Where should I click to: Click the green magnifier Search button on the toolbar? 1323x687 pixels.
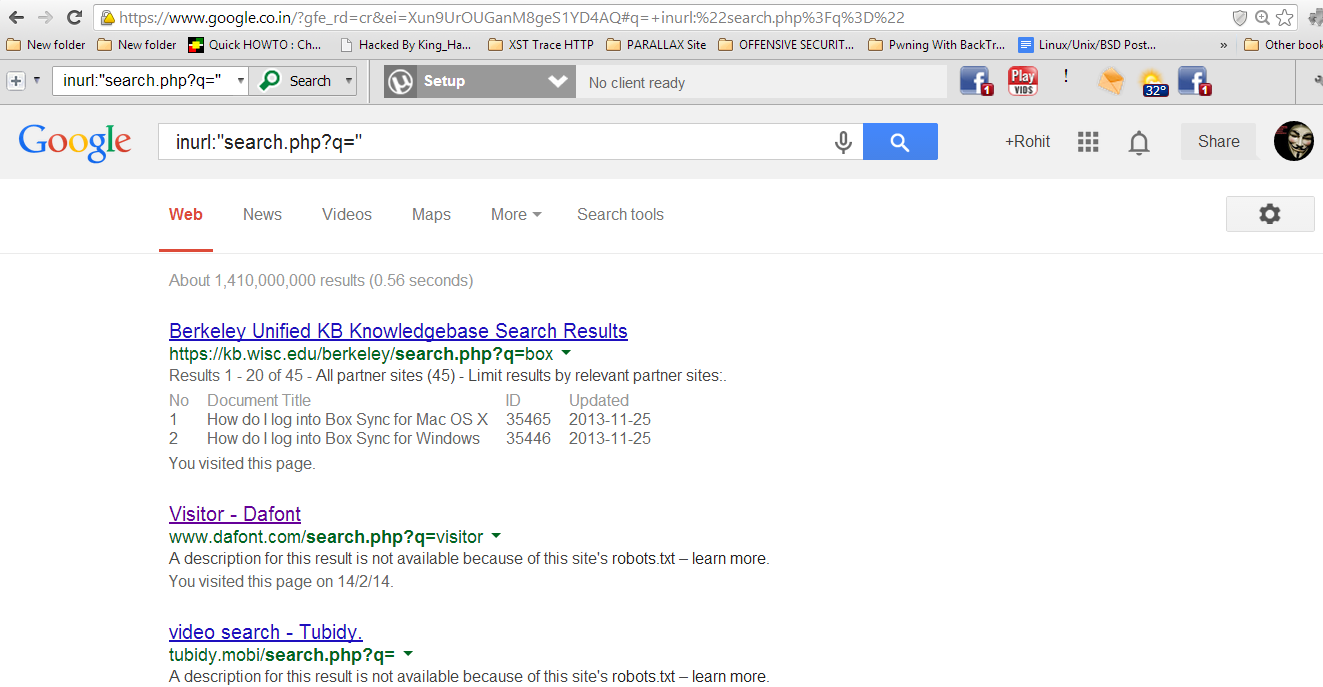(296, 81)
